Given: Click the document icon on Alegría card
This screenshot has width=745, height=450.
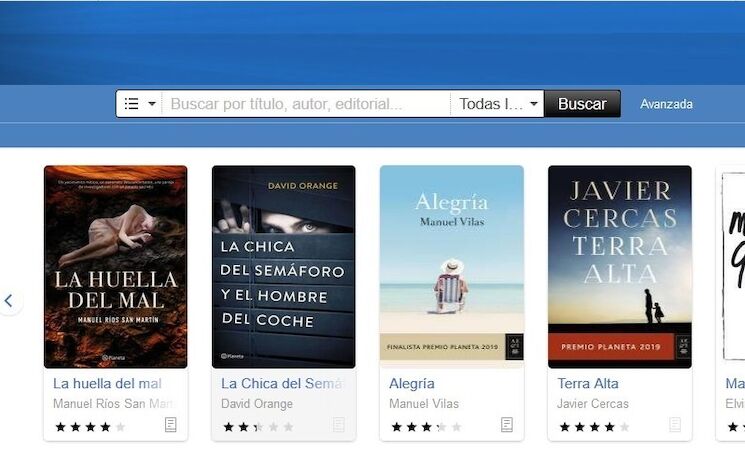Looking at the screenshot, I should (x=507, y=424).
